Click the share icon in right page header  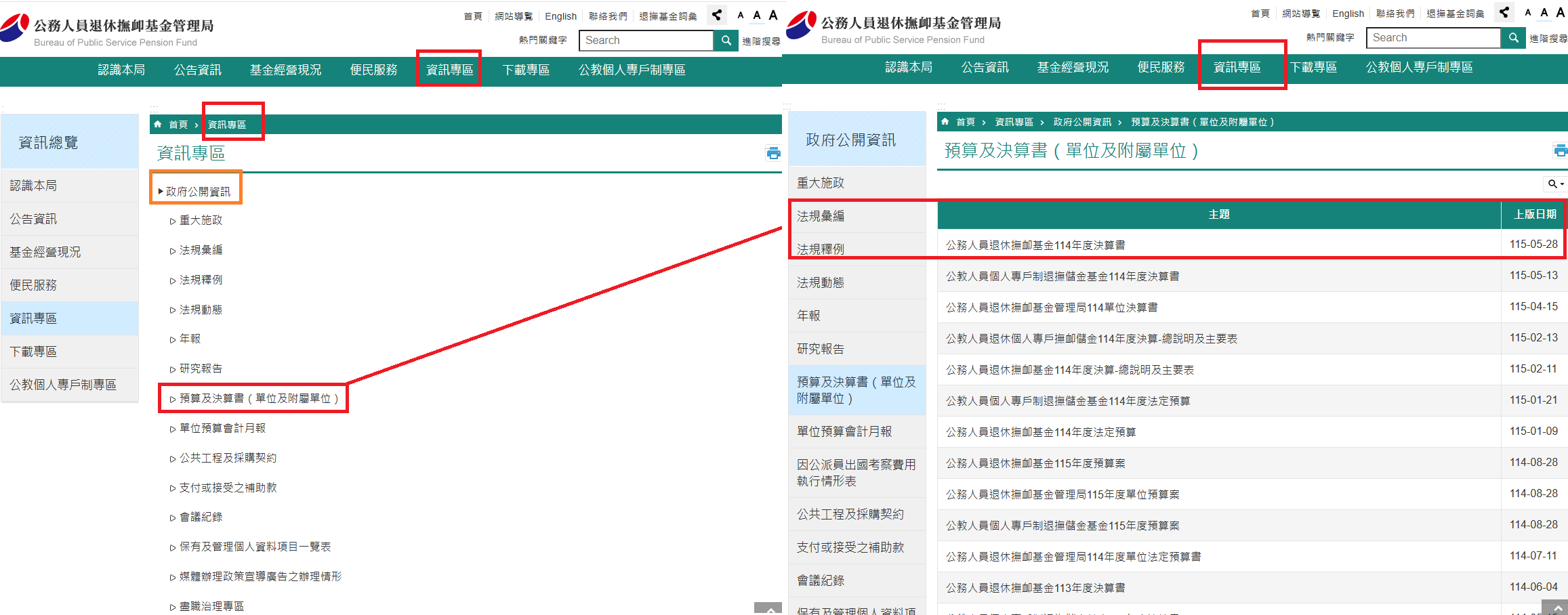[x=1504, y=12]
